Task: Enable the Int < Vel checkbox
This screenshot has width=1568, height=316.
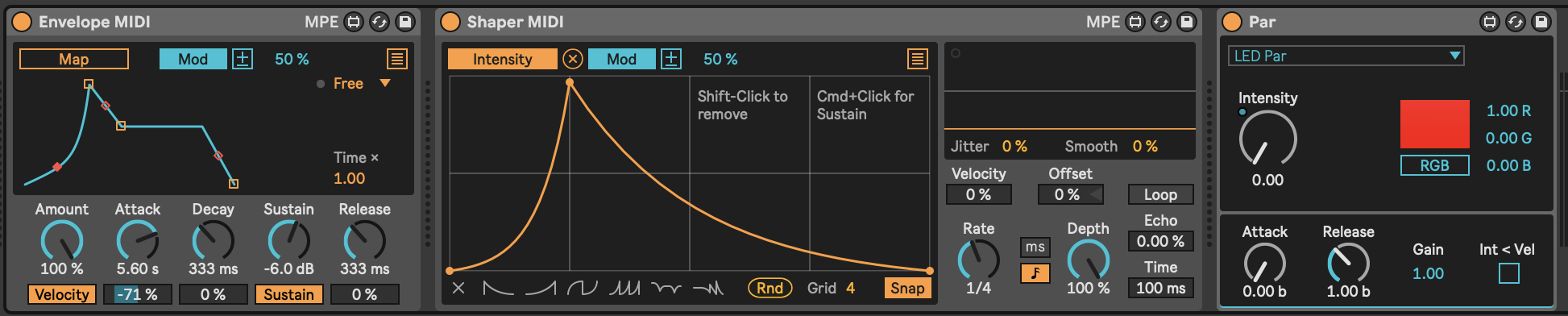Action: pyautogui.click(x=1508, y=273)
